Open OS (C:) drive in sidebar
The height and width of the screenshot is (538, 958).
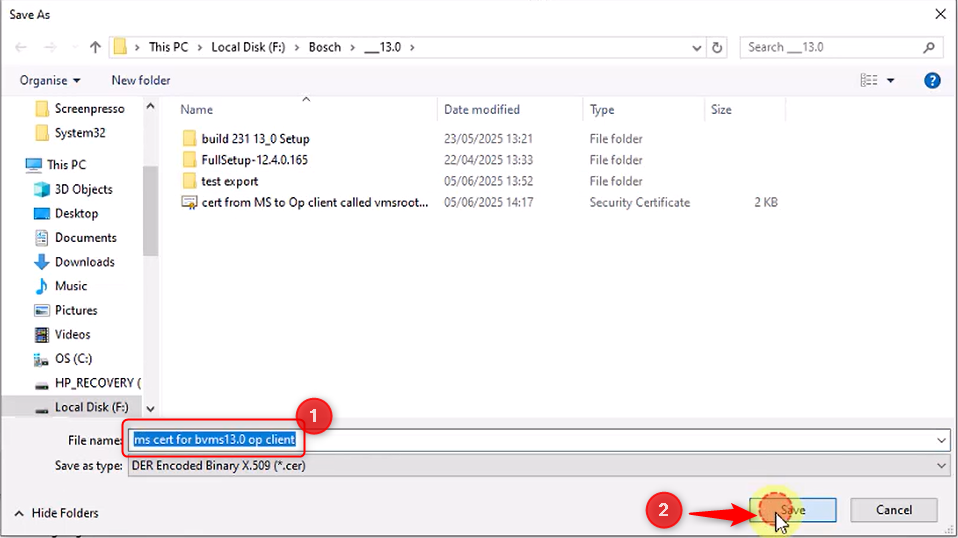pos(73,358)
